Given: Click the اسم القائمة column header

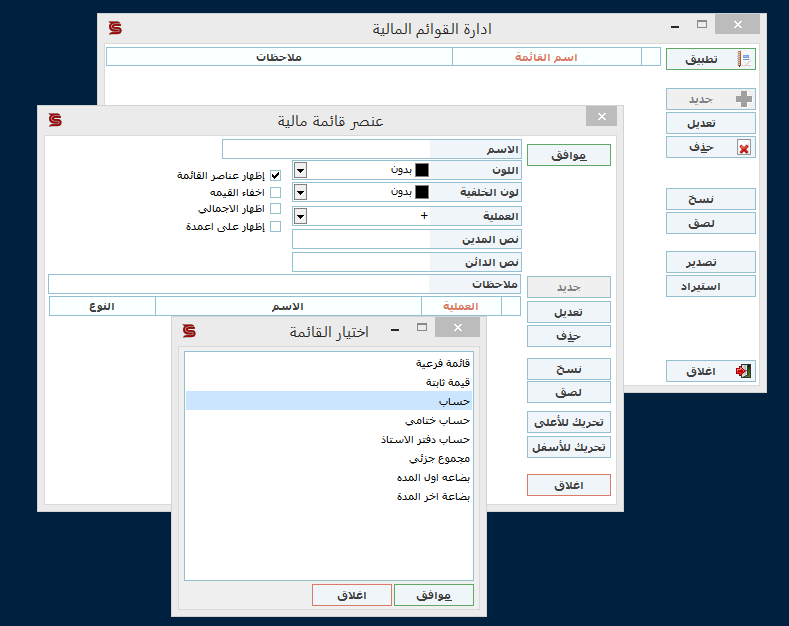Looking at the screenshot, I should point(546,57).
